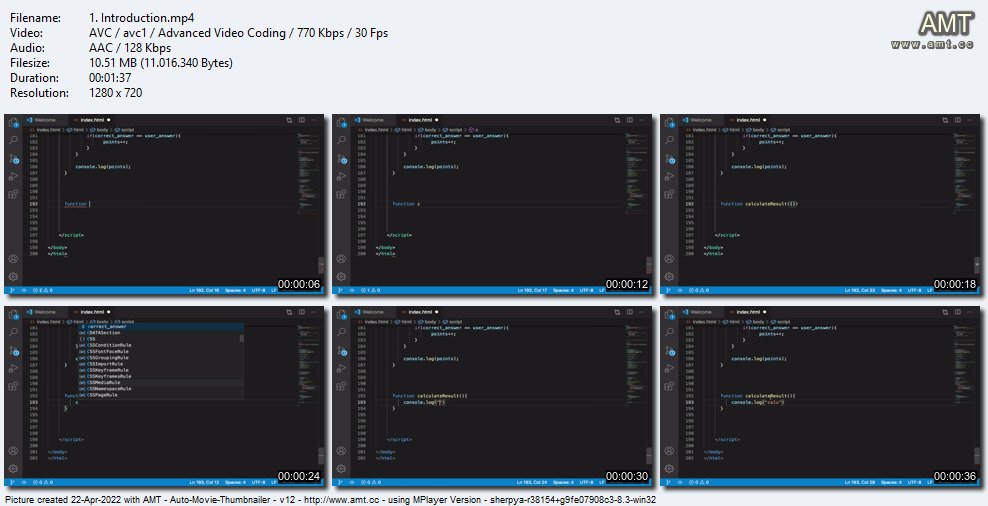Click split editor icon in 00:00:06 thumbnail
Screen dimensions: 988x506
click(x=302, y=120)
